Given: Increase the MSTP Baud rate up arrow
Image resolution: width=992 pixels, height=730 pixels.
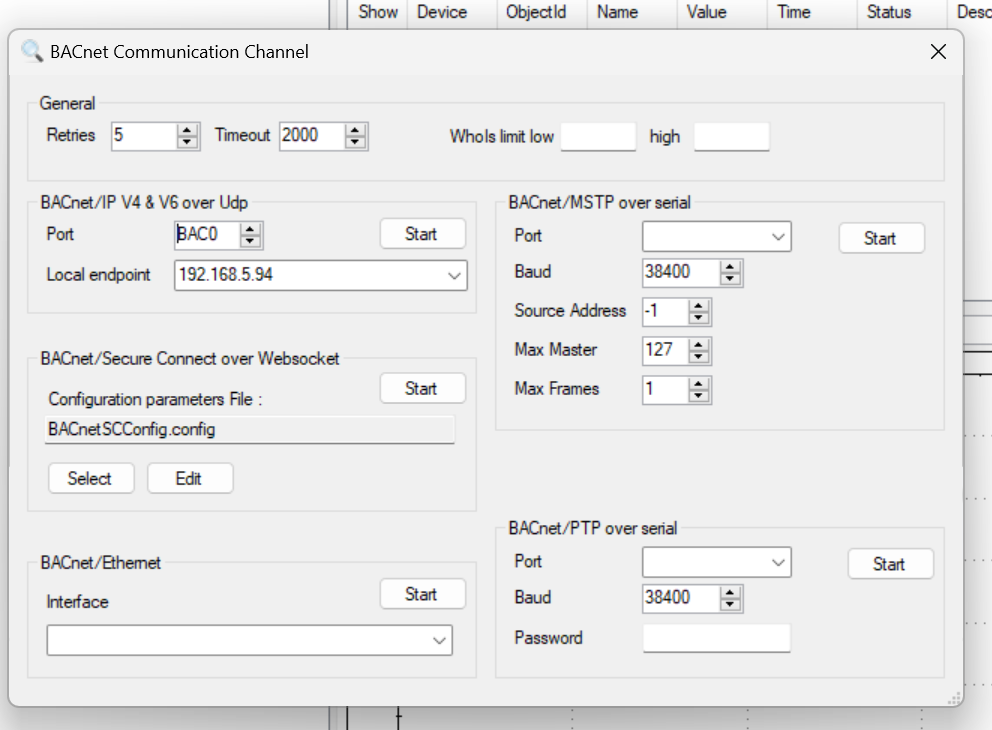Looking at the screenshot, I should pyautogui.click(x=730, y=267).
